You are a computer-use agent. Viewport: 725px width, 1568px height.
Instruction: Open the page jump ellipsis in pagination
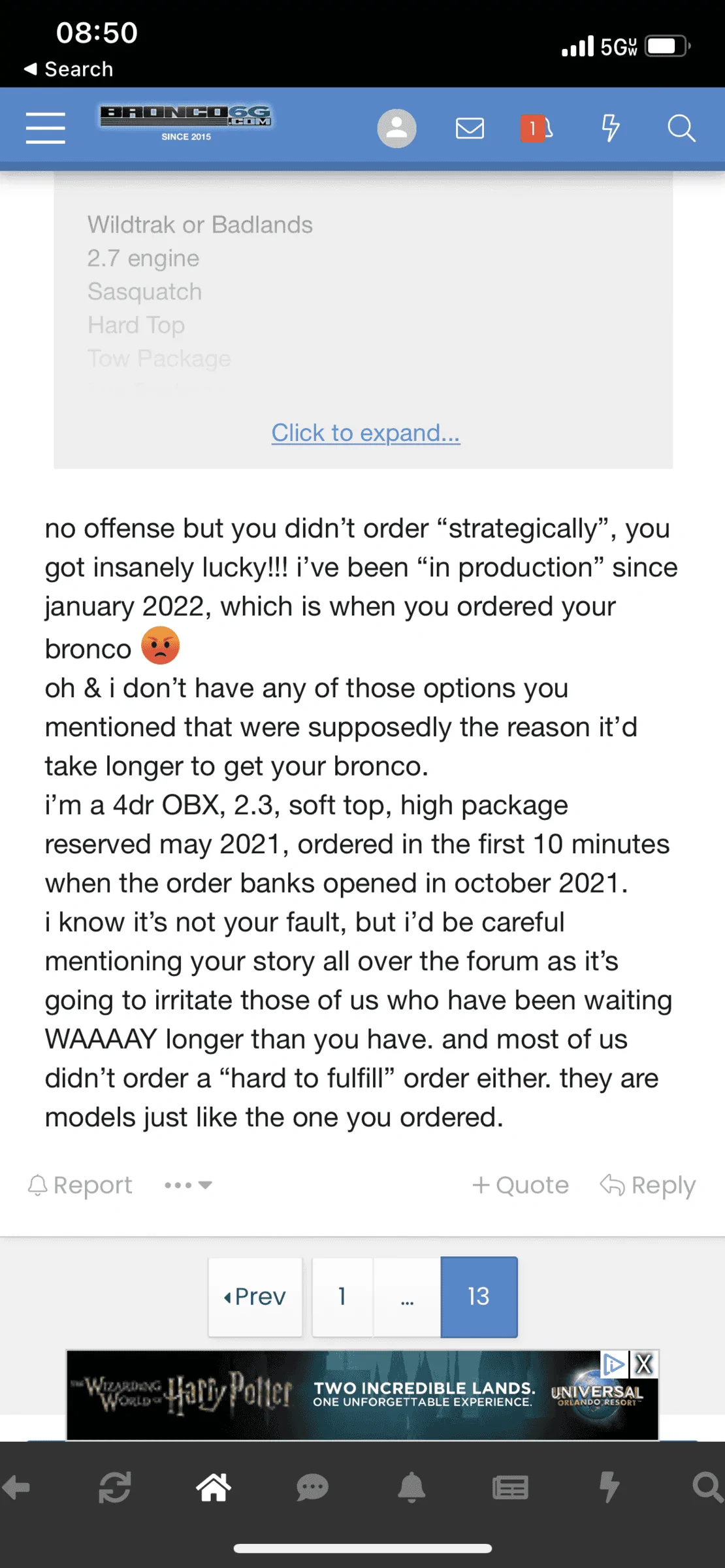(407, 1296)
